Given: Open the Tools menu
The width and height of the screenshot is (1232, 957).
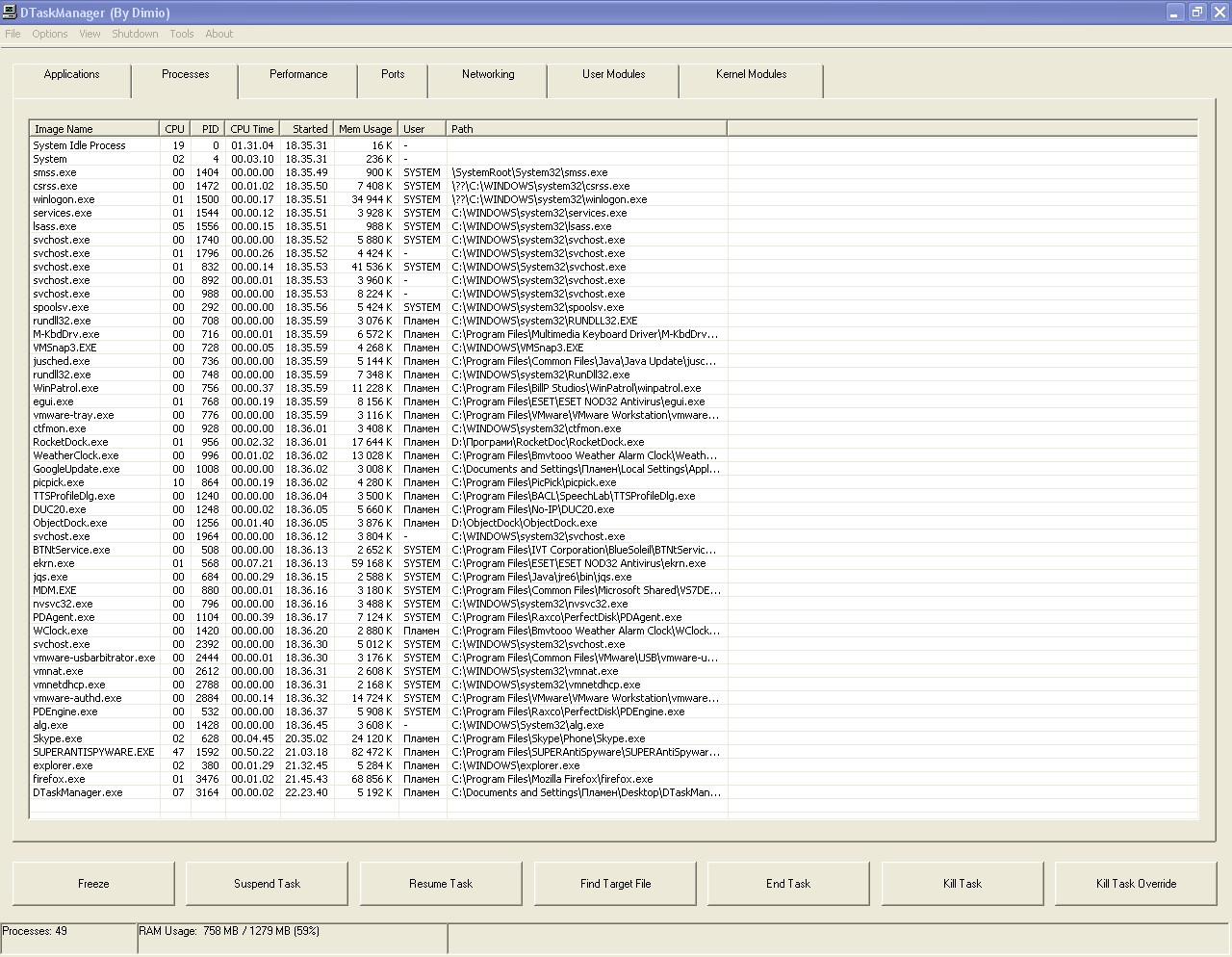Looking at the screenshot, I should 182,34.
